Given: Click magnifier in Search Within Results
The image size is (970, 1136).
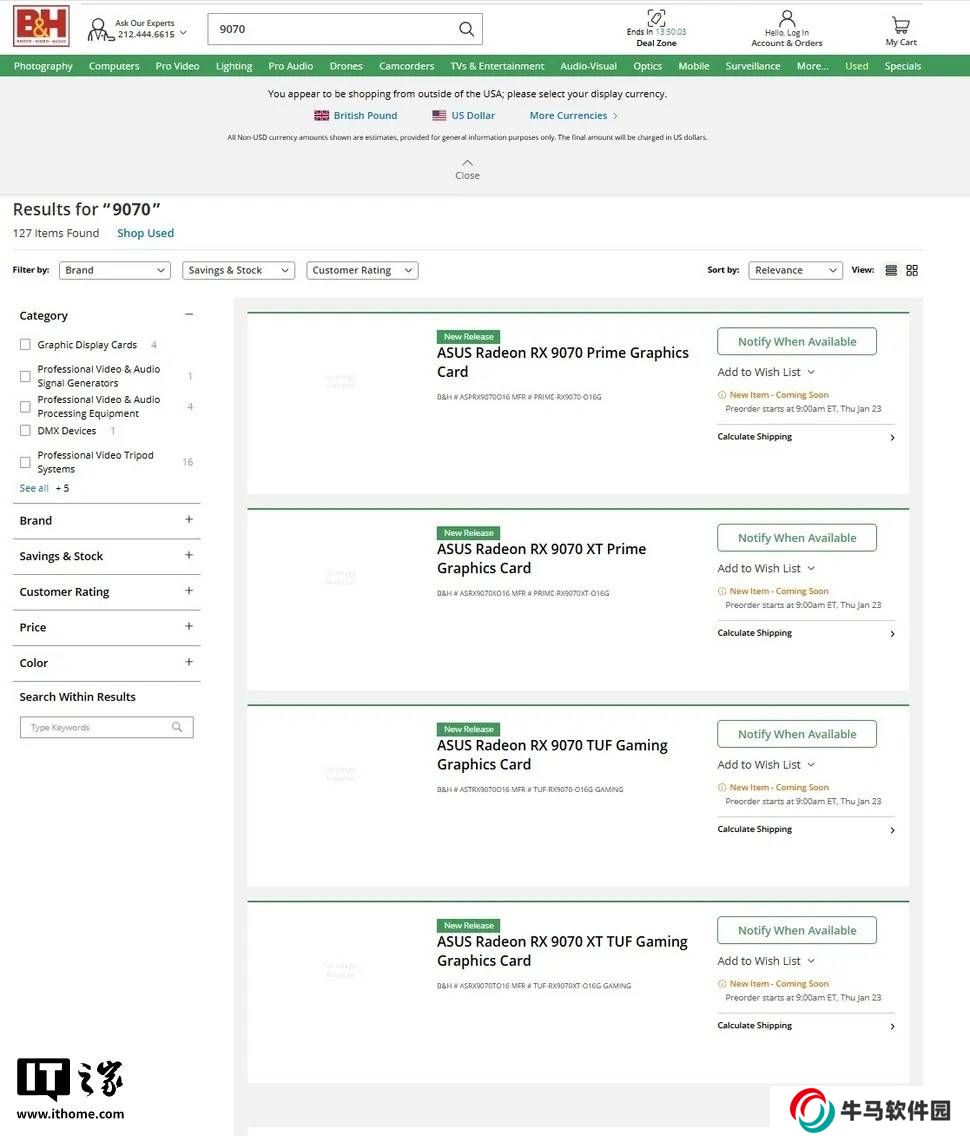Looking at the screenshot, I should click(177, 727).
